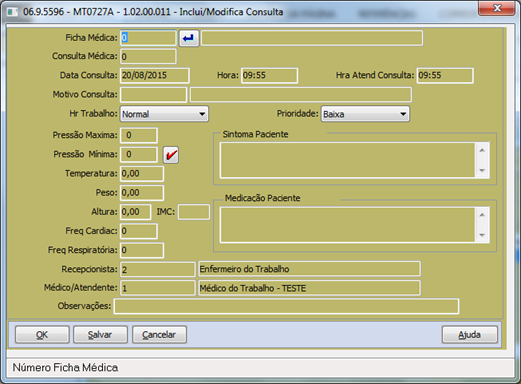The image size is (521, 384).
Task: Click Sintoma Paciente scrollbar up arrow
Action: click(x=482, y=150)
